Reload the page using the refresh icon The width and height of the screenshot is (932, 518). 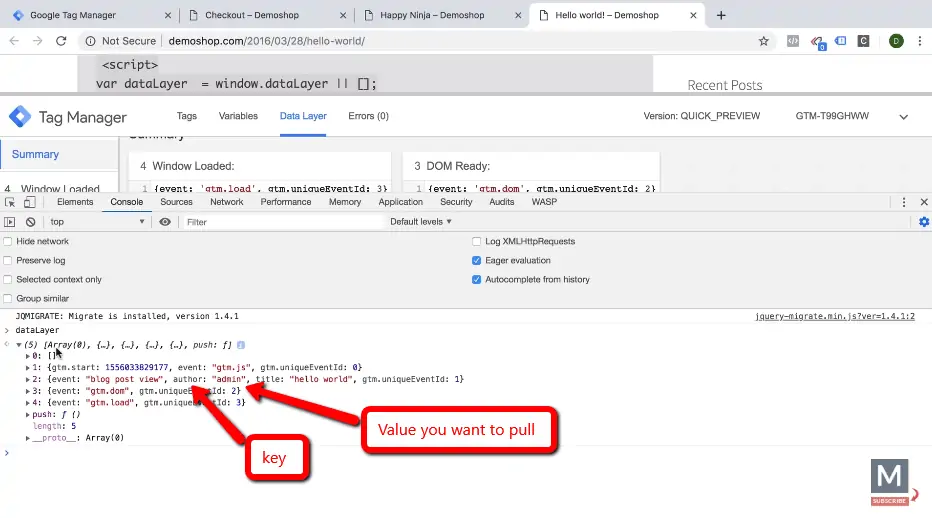click(61, 41)
